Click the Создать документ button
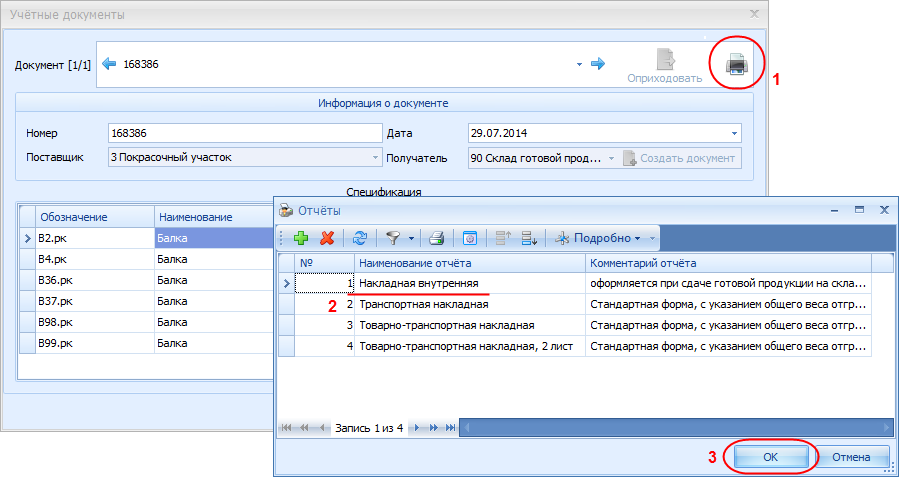Image resolution: width=899 pixels, height=477 pixels. click(680, 158)
